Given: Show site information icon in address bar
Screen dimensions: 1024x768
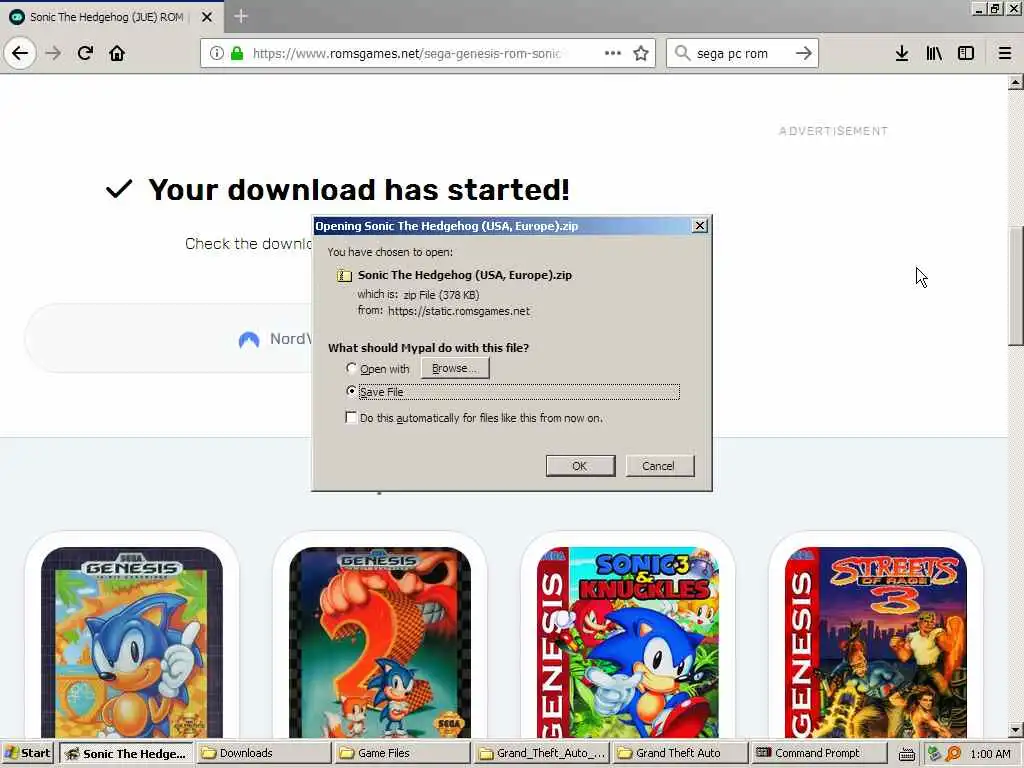Looking at the screenshot, I should [217, 53].
